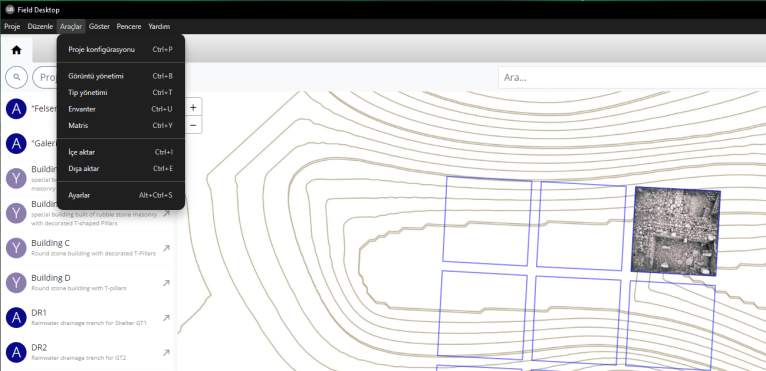Open the Pencere menu
This screenshot has height=371, width=766.
[129, 26]
